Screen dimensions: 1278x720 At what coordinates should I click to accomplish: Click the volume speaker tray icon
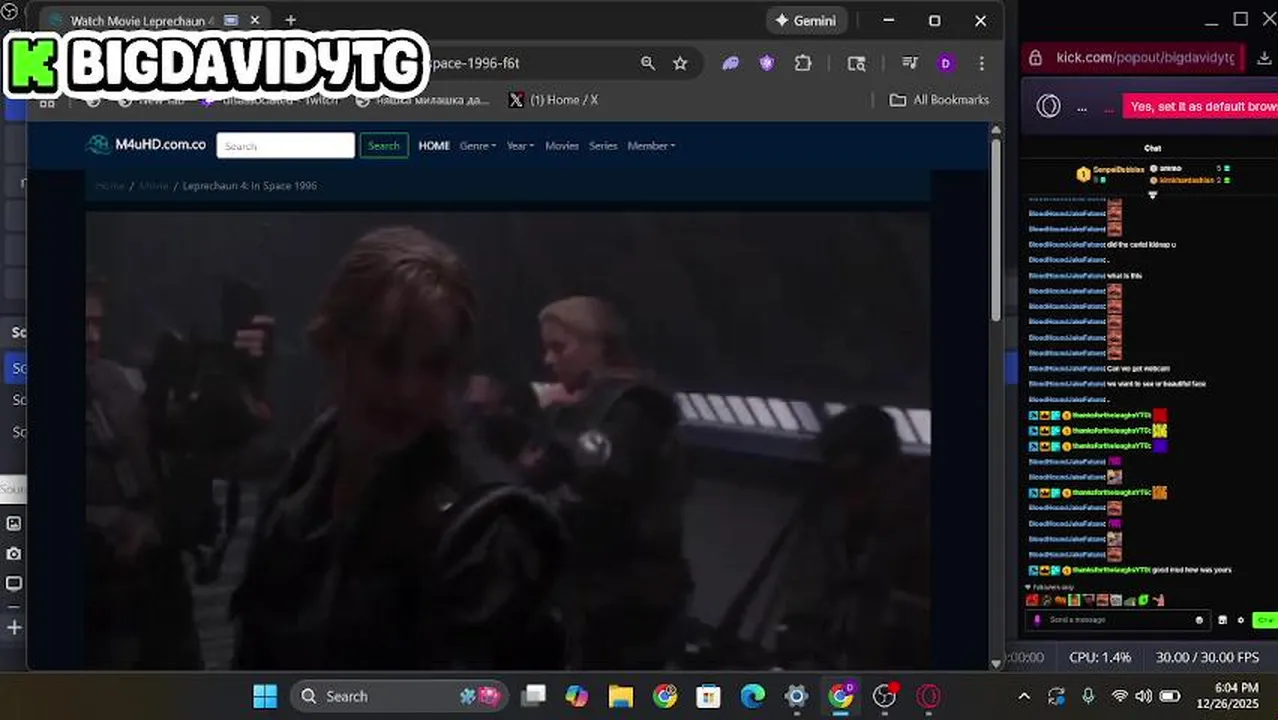tap(1143, 696)
